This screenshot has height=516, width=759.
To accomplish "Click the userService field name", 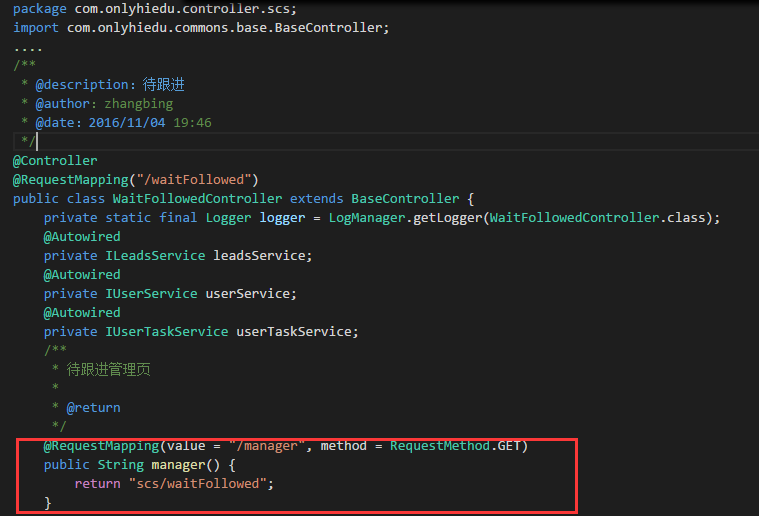I will [x=247, y=293].
